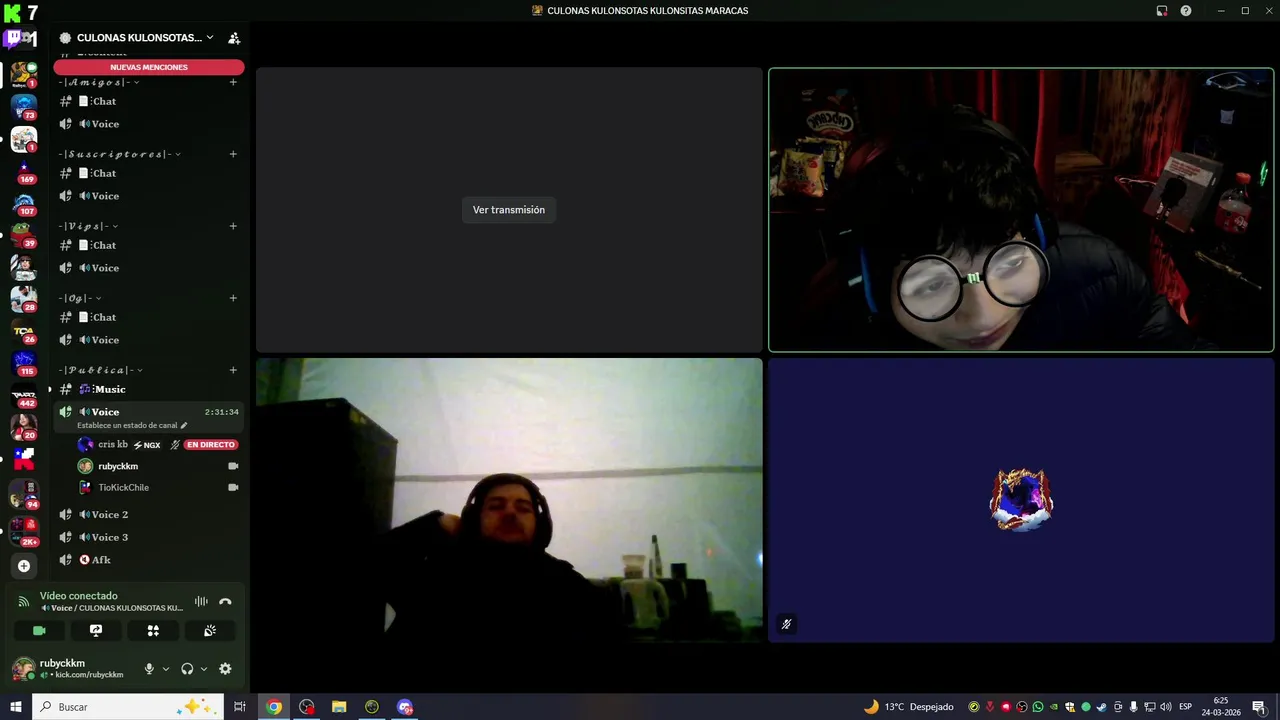1280x720 pixels.
Task: Open the server folder with the 2K+ badge
Action: click(24, 530)
